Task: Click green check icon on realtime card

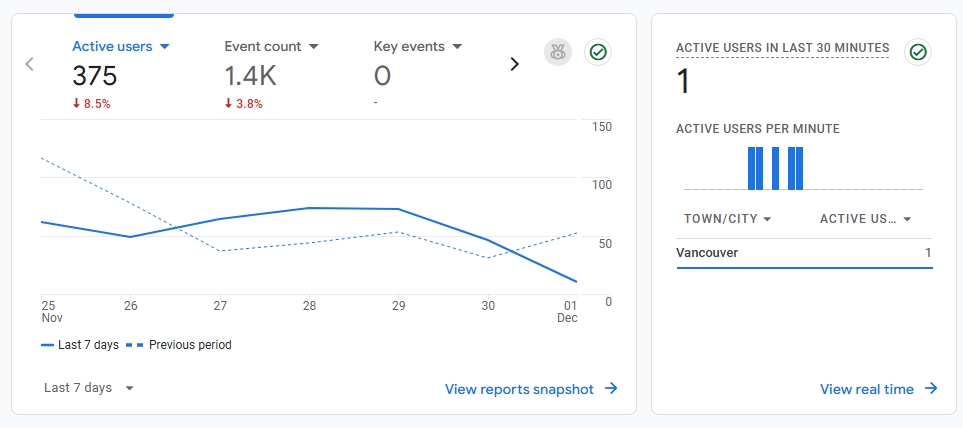Action: [x=918, y=53]
